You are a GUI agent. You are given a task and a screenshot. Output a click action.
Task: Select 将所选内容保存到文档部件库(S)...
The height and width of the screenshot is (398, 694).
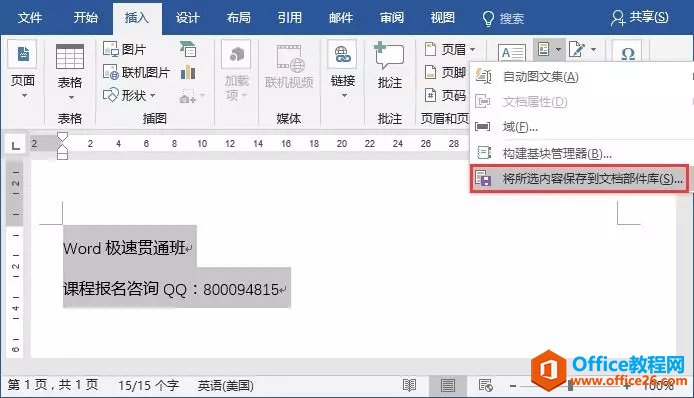[579, 179]
